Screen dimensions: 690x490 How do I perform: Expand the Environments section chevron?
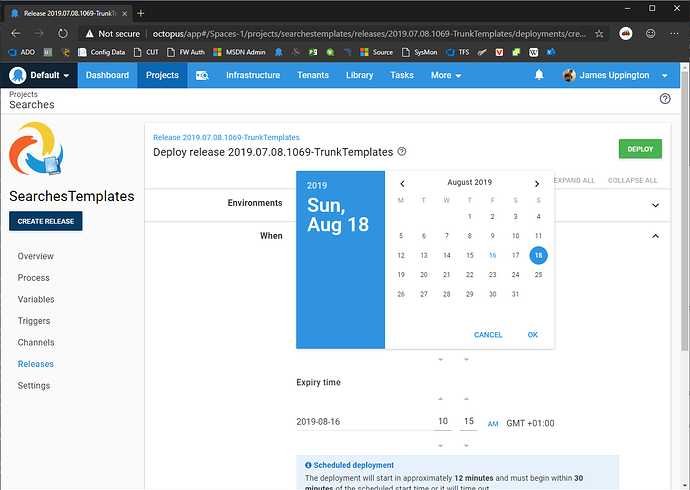pos(655,205)
